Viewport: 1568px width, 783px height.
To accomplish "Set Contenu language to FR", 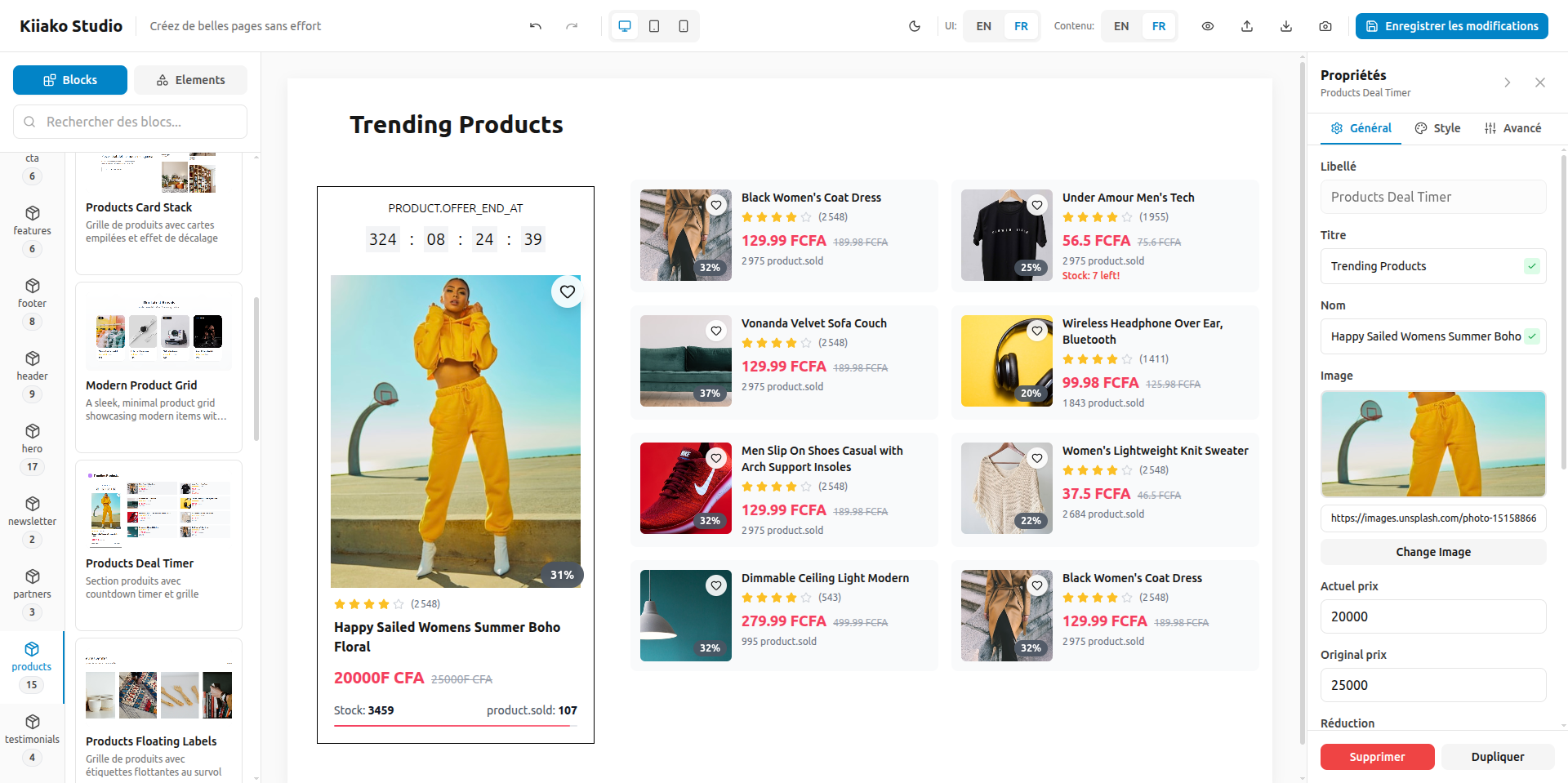I will pos(1159,26).
